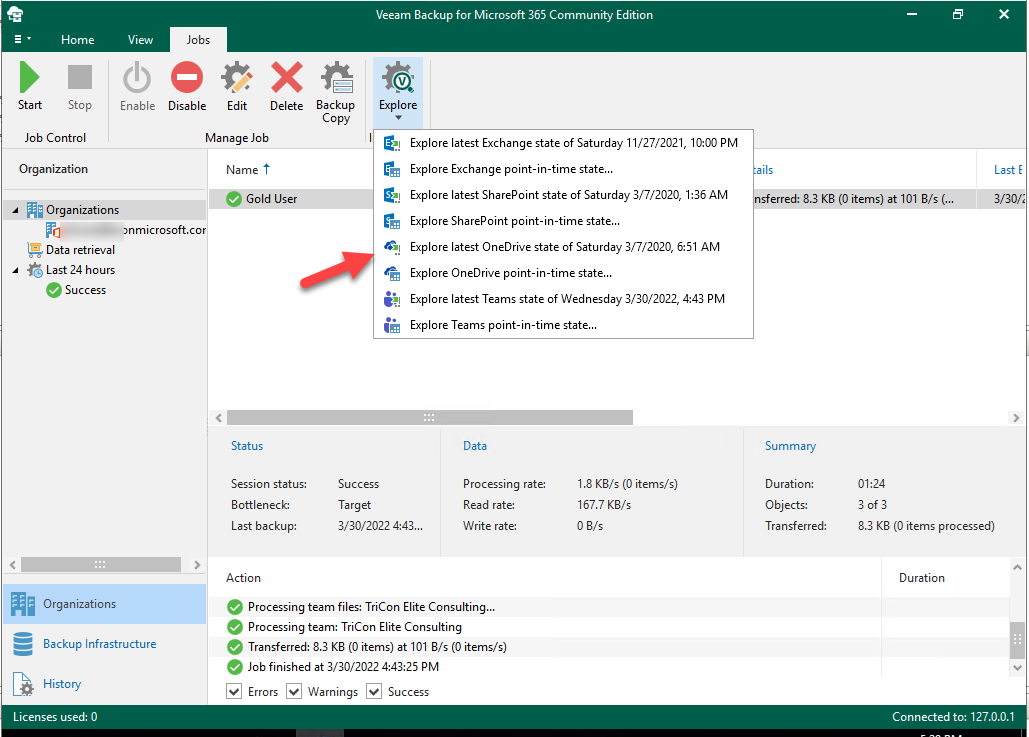Choose Explore latest OneDrive state option
Screen dimensions: 1029x737
pyautogui.click(x=564, y=247)
